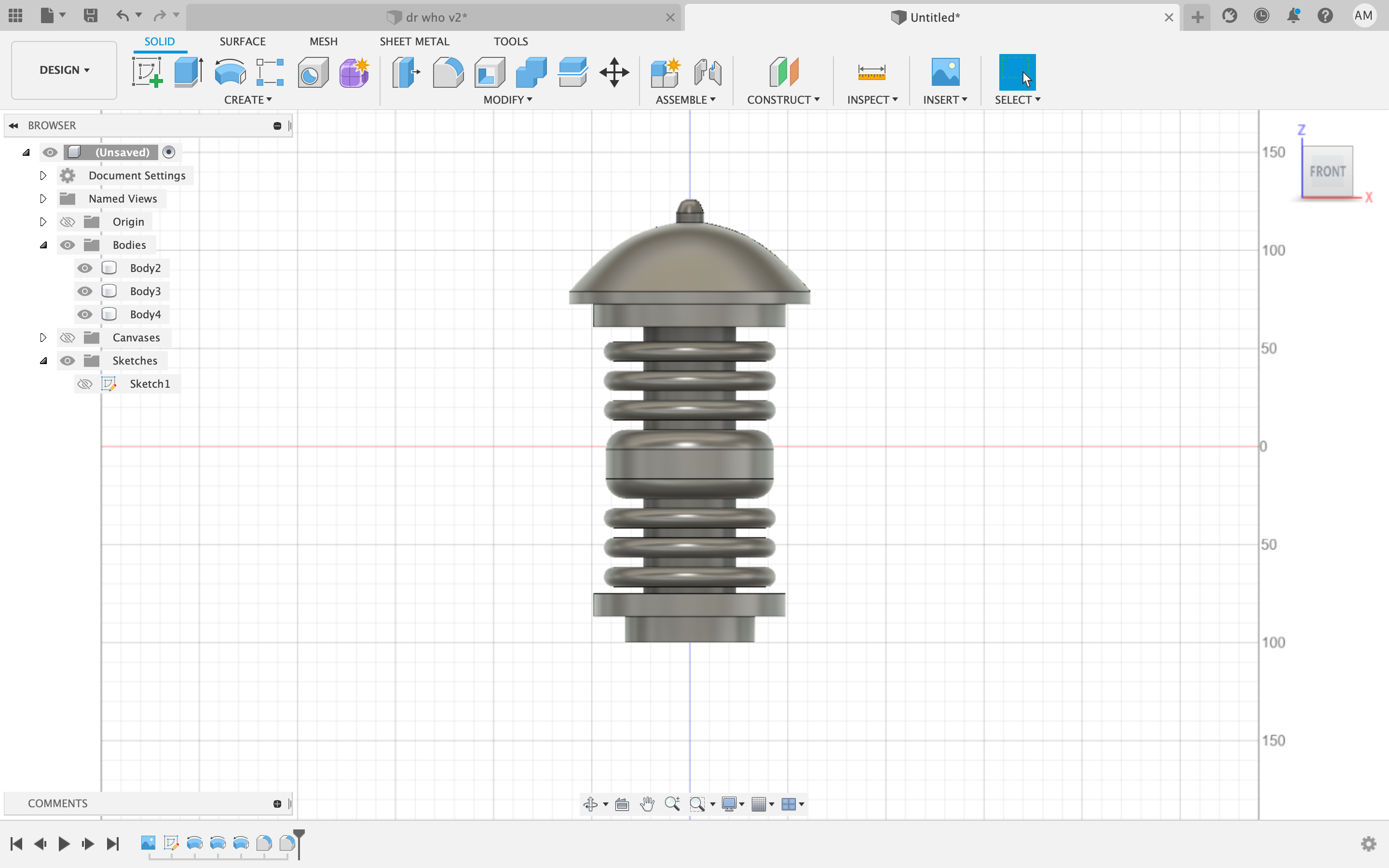
Task: Activate the Extrude tool
Action: coord(188,72)
